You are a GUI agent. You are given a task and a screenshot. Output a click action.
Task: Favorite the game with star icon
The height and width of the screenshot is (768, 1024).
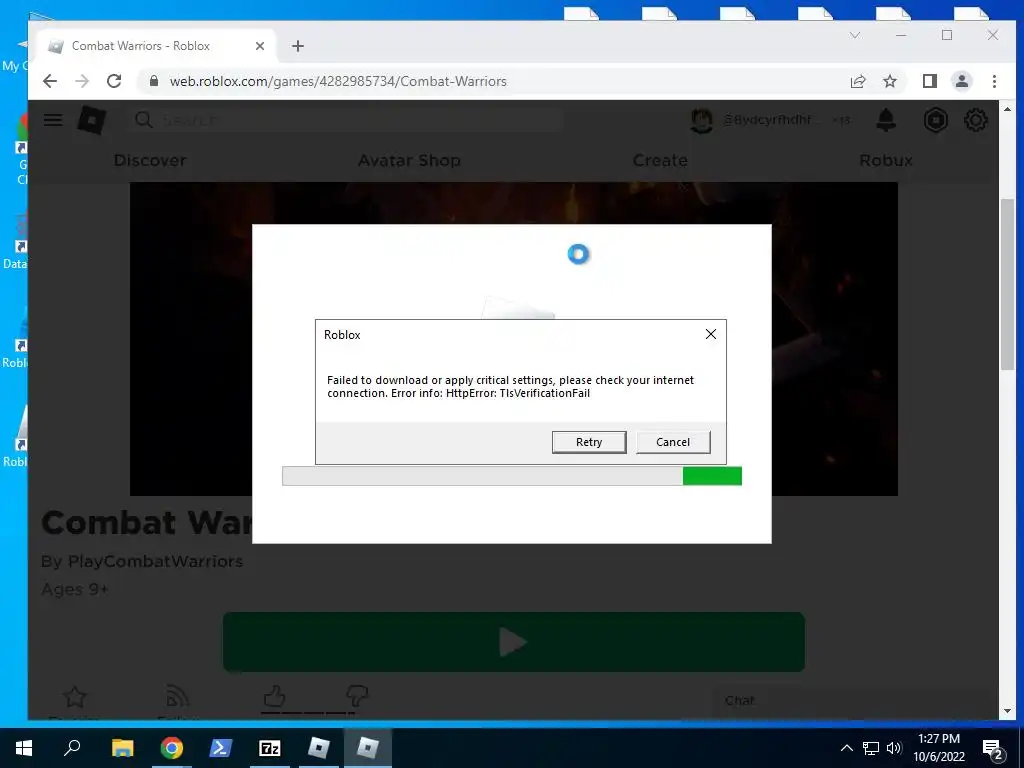click(74, 697)
